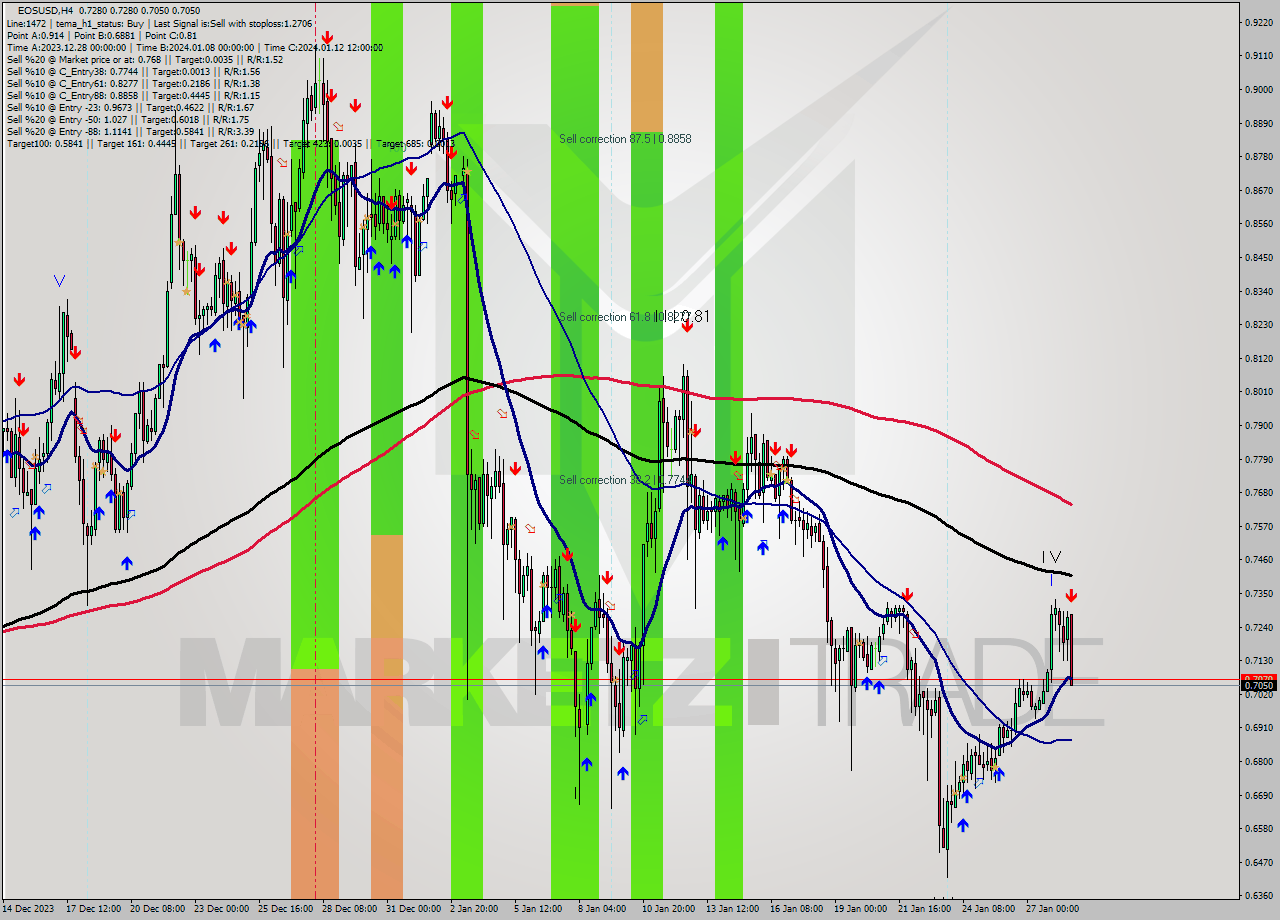This screenshot has width=1280, height=920.
Task: Click the blue 'V' wave label near 17 Dec
Action: coord(59,281)
